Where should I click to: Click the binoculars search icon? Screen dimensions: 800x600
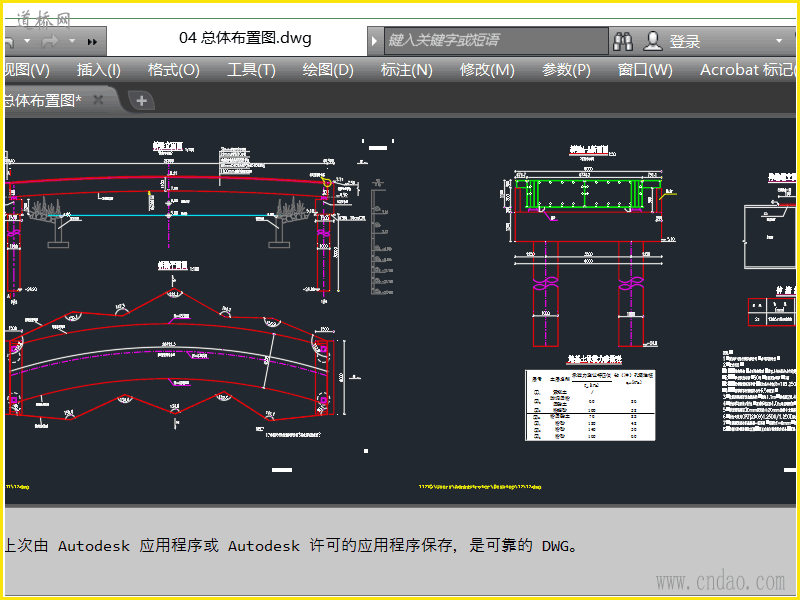(623, 41)
